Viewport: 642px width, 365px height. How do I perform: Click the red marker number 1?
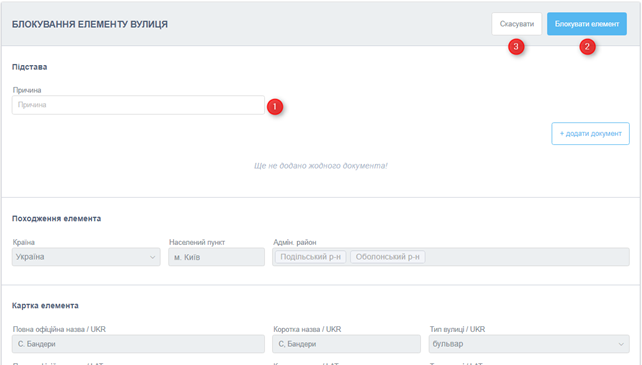275,107
